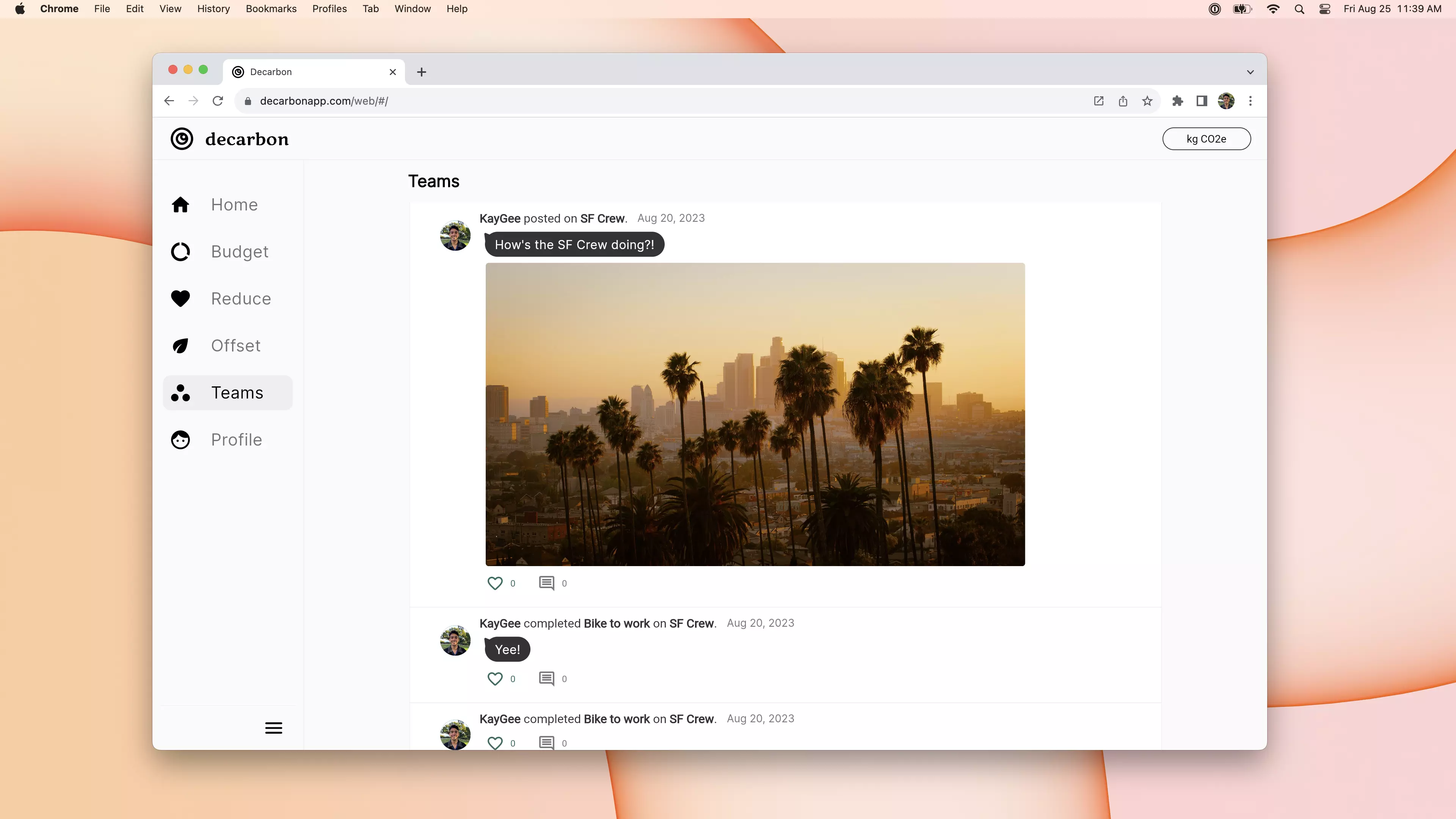The height and width of the screenshot is (819, 1456).
Task: Like the 'How's the SF Crew doing?!' post
Action: [495, 583]
